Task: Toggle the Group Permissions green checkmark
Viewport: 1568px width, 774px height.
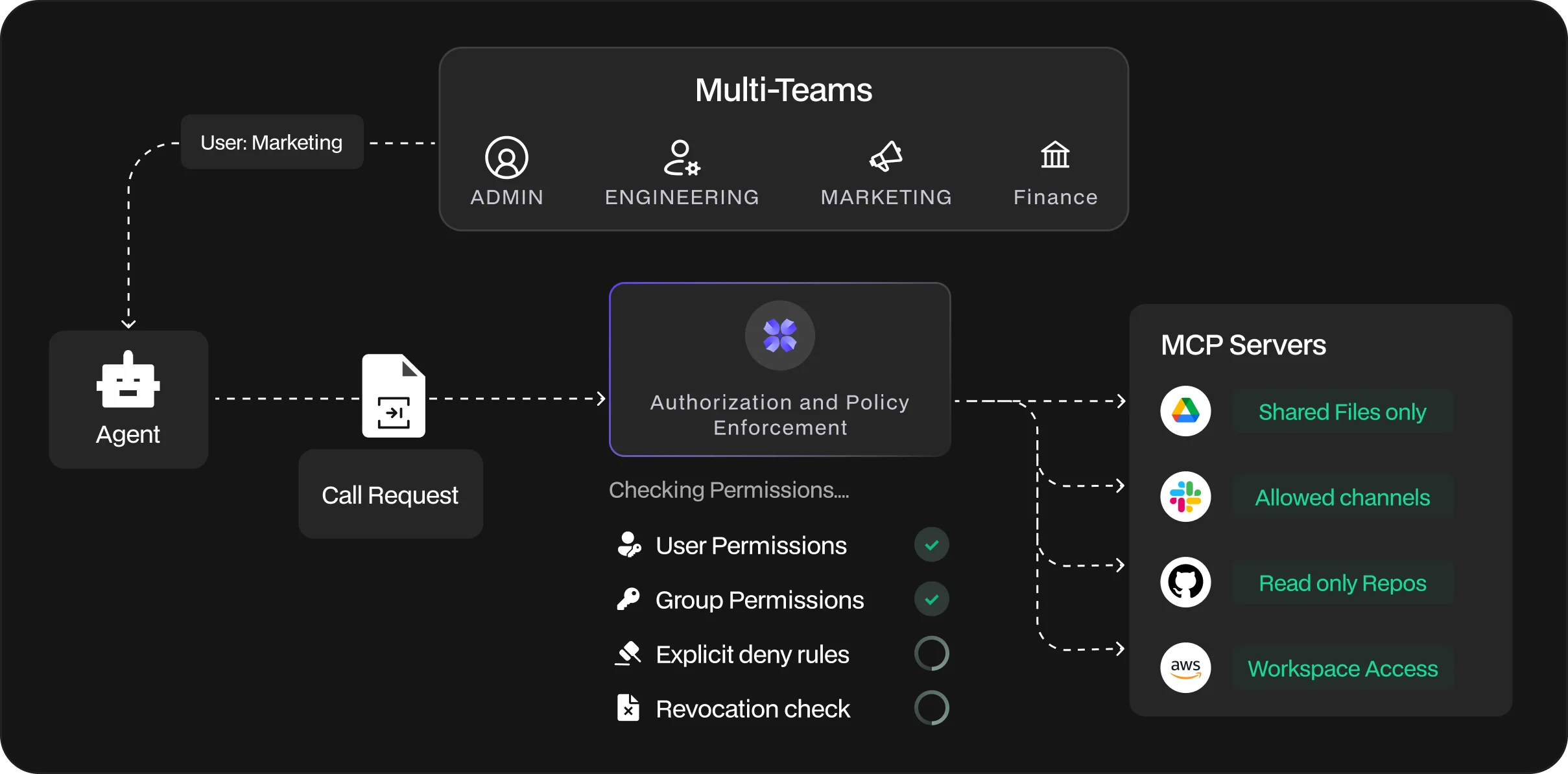Action: point(932,599)
